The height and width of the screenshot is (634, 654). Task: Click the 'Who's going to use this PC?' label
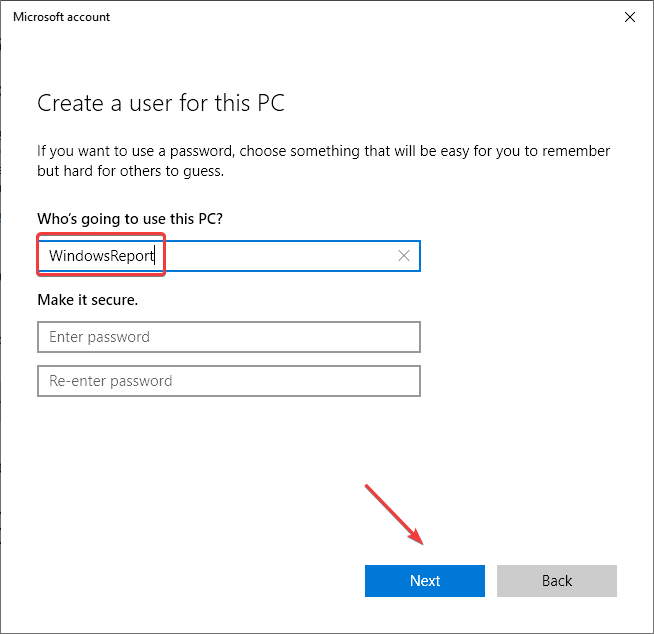[130, 218]
